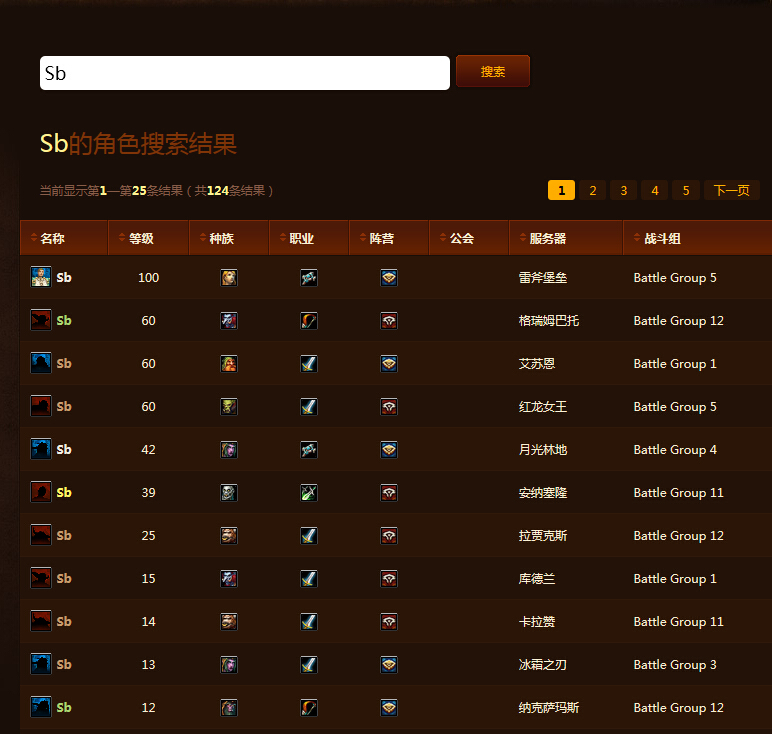Image resolution: width=772 pixels, height=734 pixels.
Task: Click the 下一页 next page button
Action: click(x=731, y=191)
